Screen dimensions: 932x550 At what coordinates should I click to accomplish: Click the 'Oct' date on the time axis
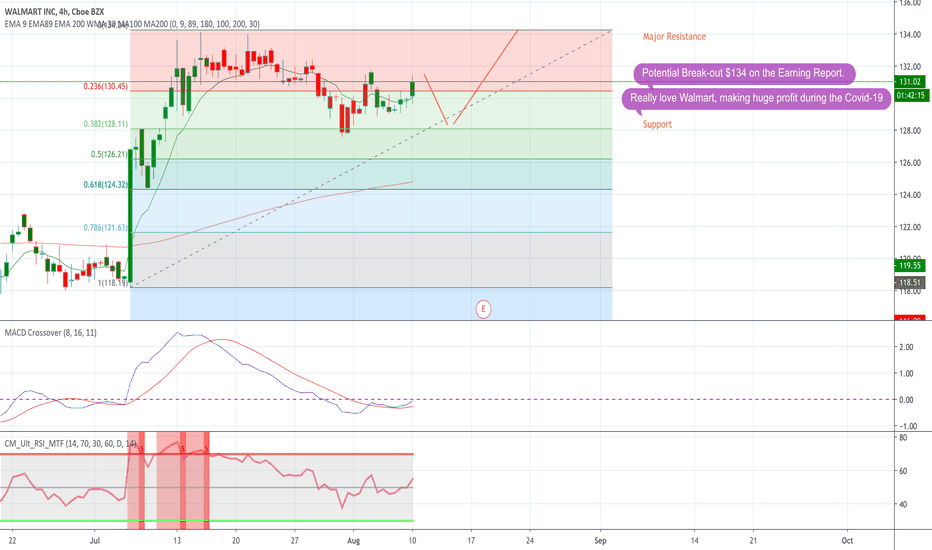(x=847, y=540)
